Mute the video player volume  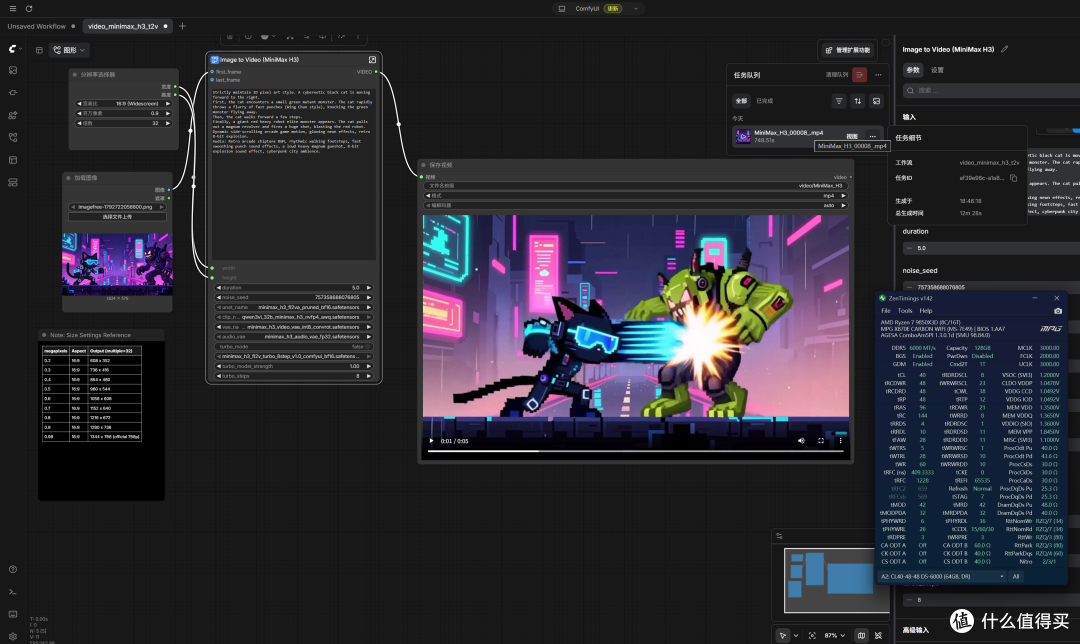tap(801, 441)
